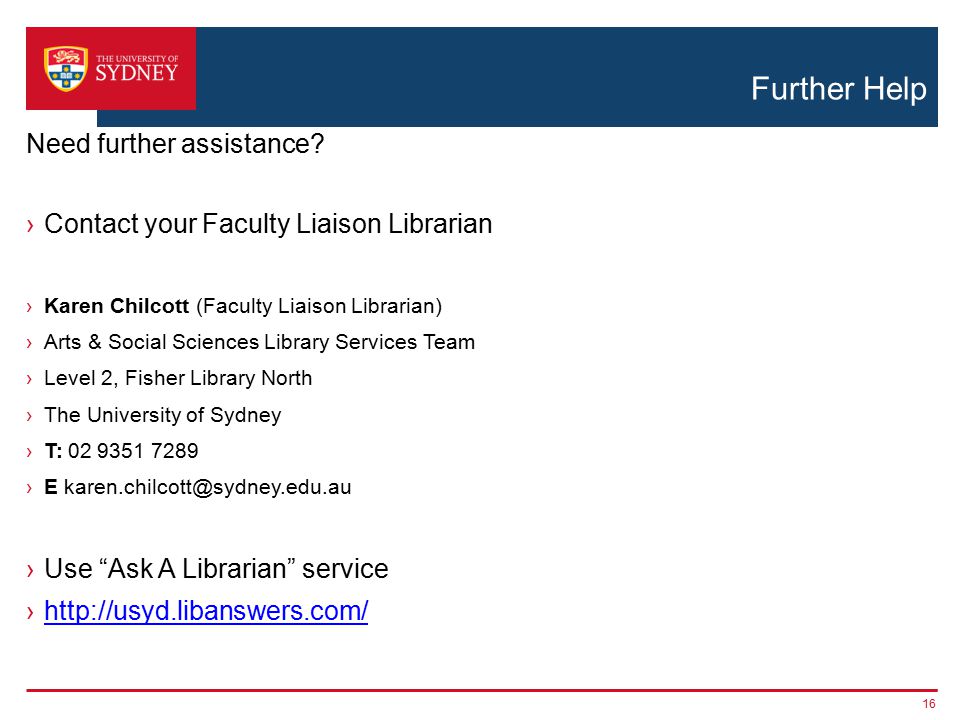
Task: Click the phone number 02 9351 7289
Action: [133, 451]
